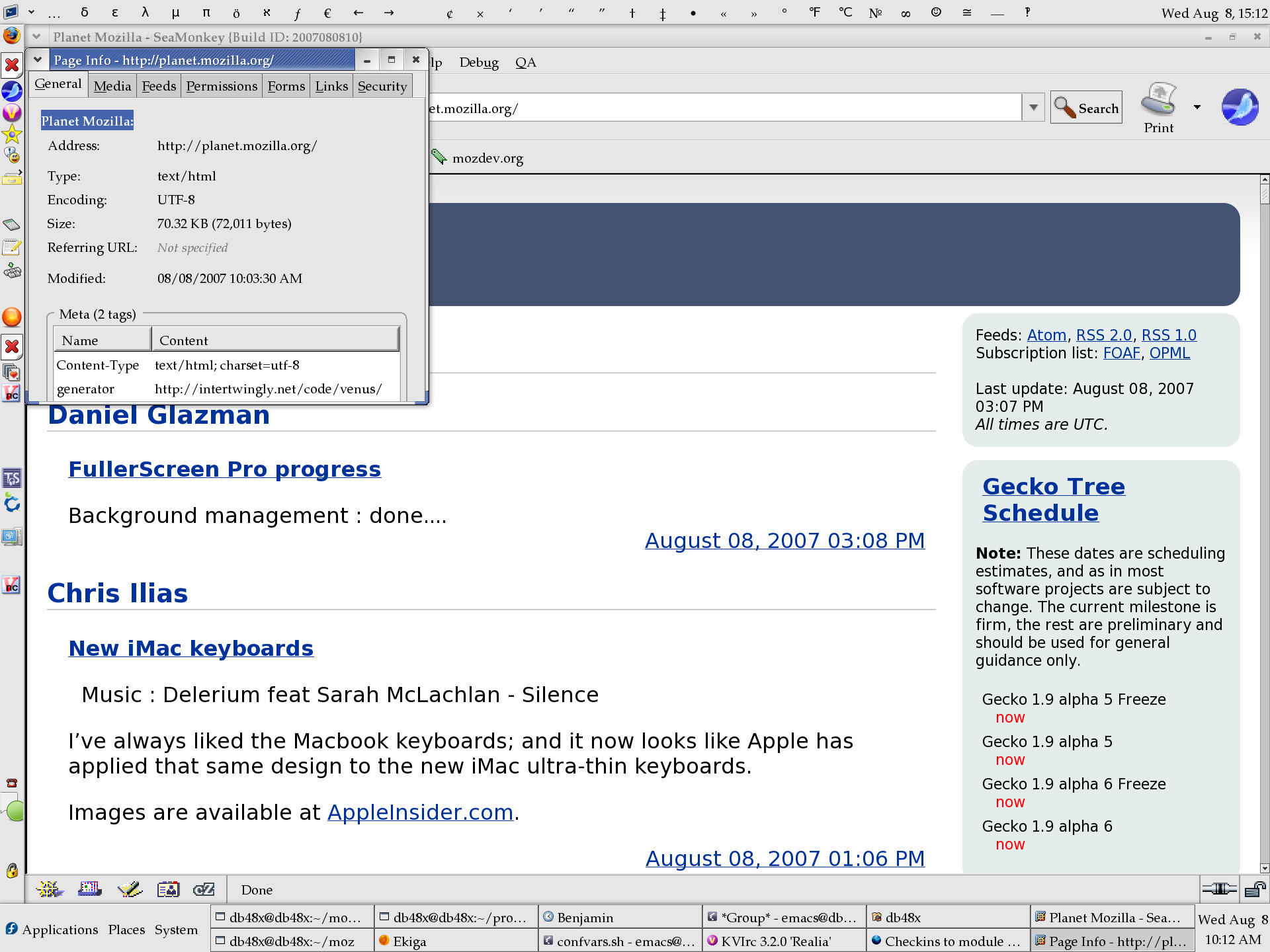Sort meta tags by Content column header
Screen dimensions: 1270x952
pos(275,340)
